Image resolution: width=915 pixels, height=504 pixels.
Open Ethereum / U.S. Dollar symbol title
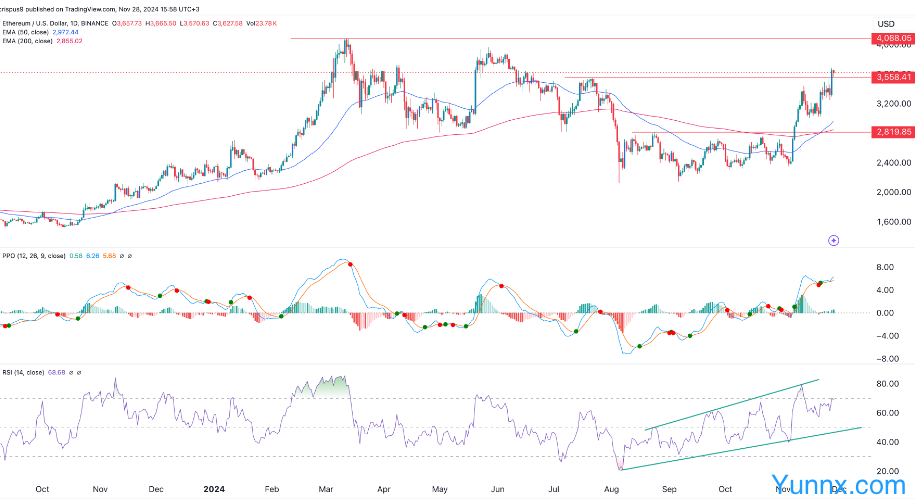[42, 23]
